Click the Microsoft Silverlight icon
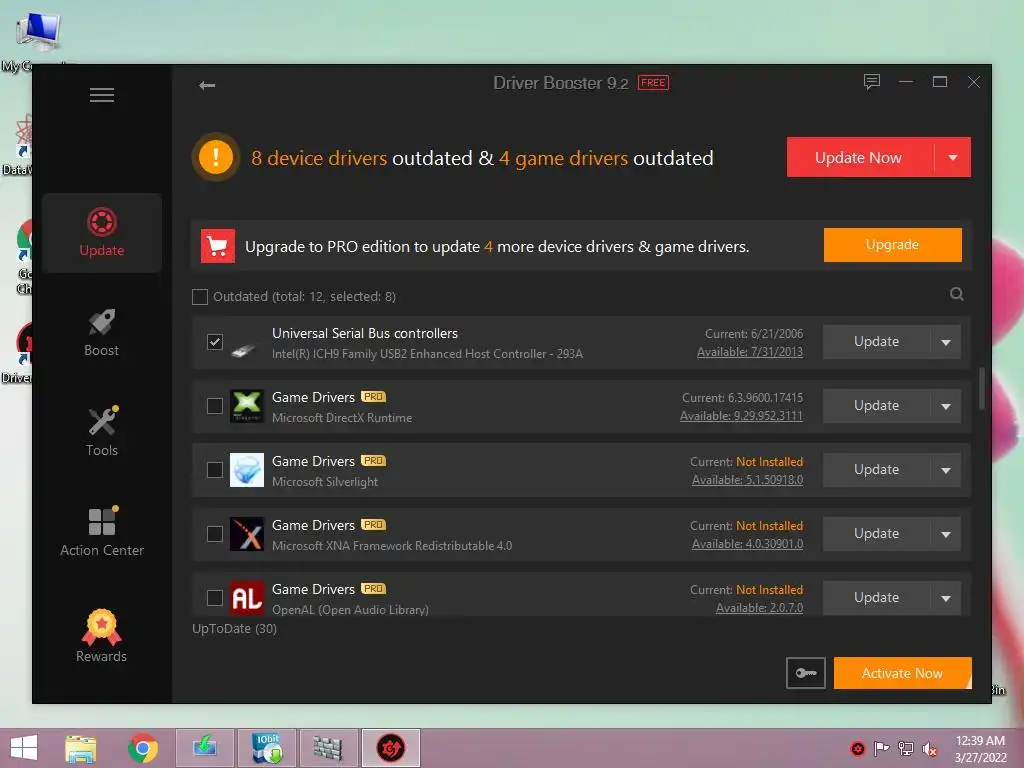Viewport: 1024px width, 768px height. click(247, 470)
